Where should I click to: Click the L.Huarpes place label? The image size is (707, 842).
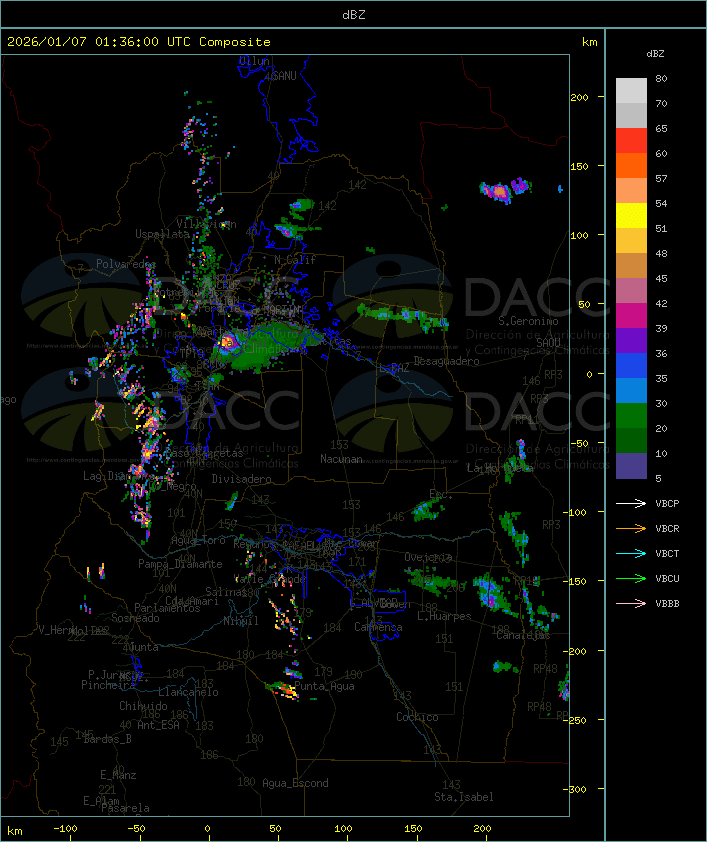[x=444, y=616]
